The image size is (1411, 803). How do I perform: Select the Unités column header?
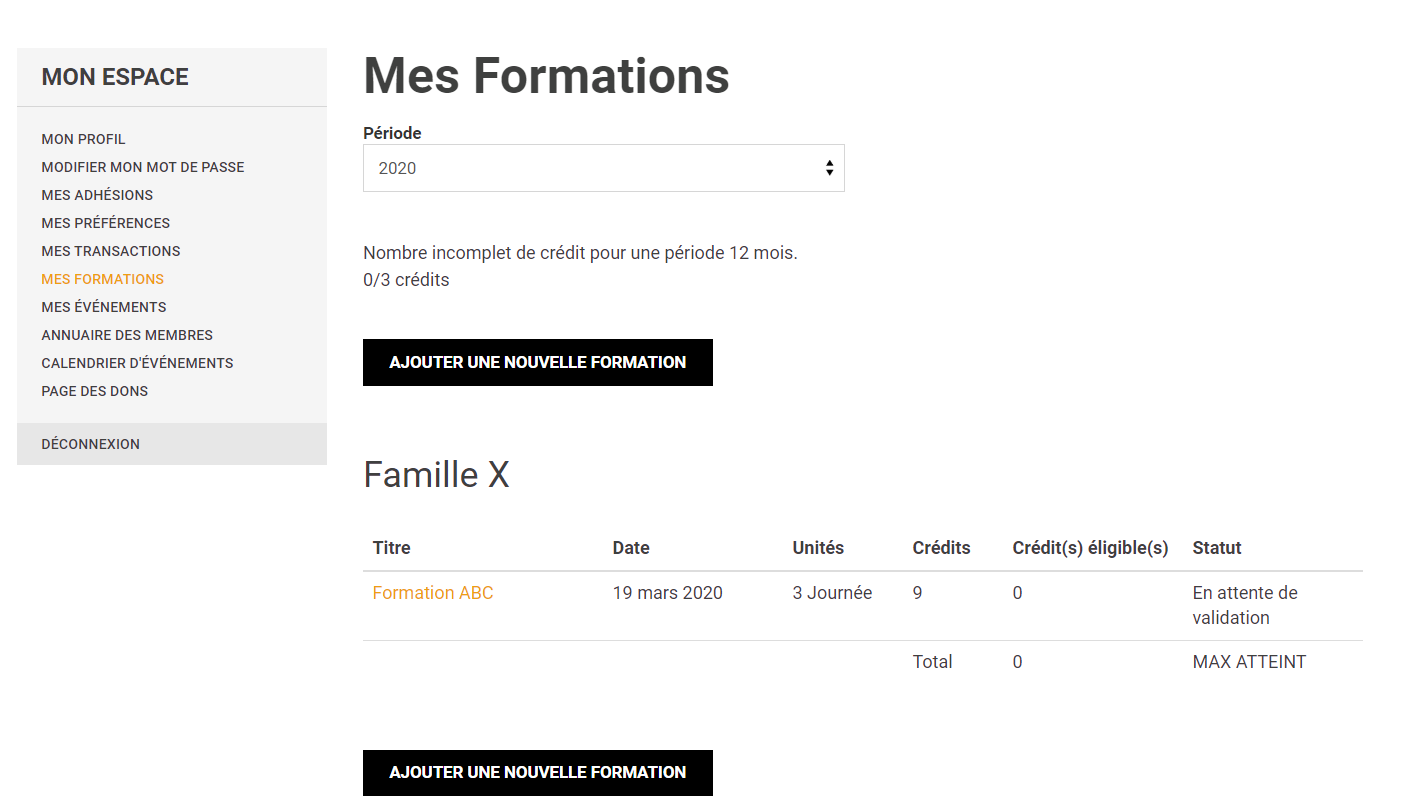pyautogui.click(x=818, y=548)
